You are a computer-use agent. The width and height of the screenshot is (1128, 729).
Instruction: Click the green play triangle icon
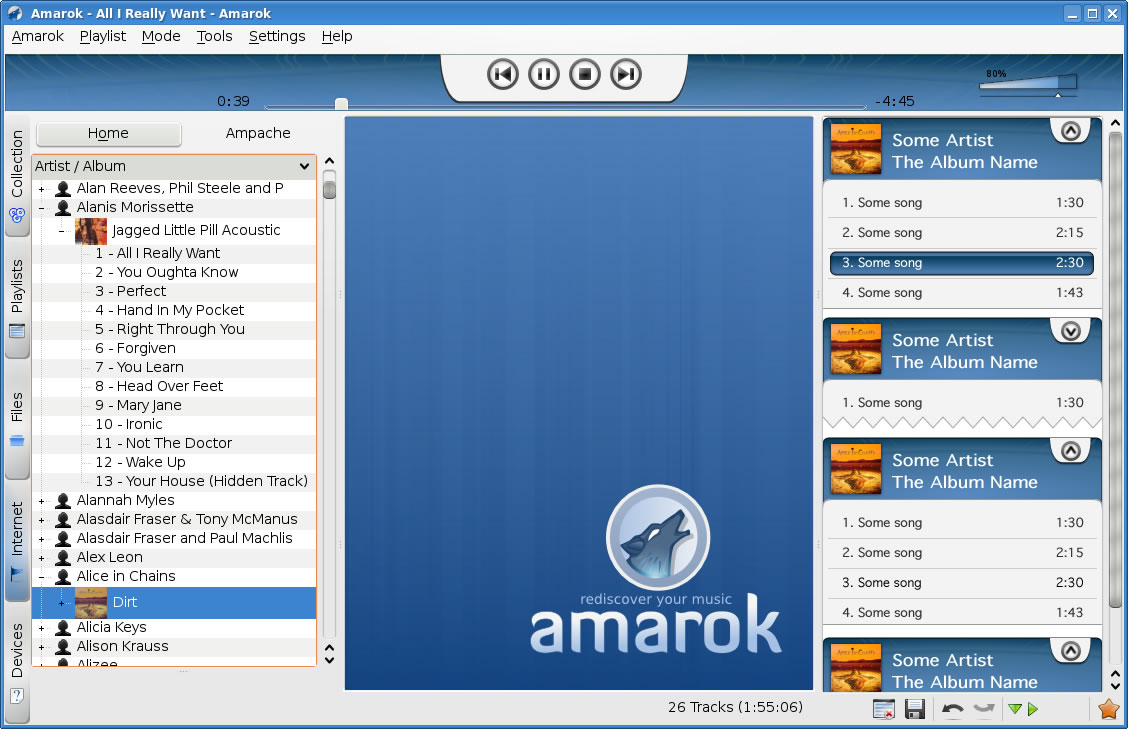pos(1033,710)
